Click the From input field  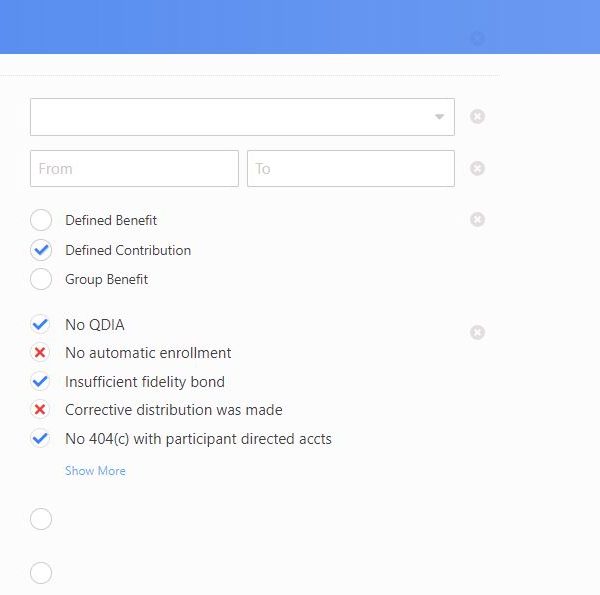(134, 168)
